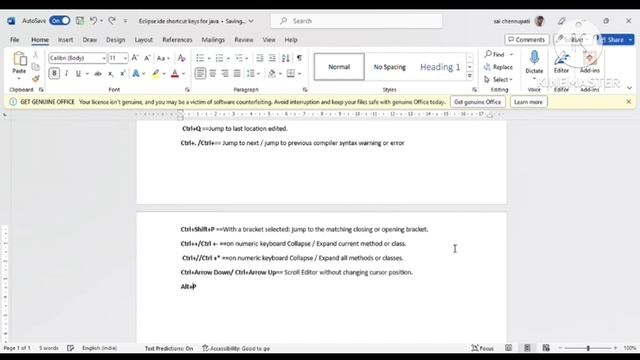
Task: Go to the References tab
Action: 177,40
